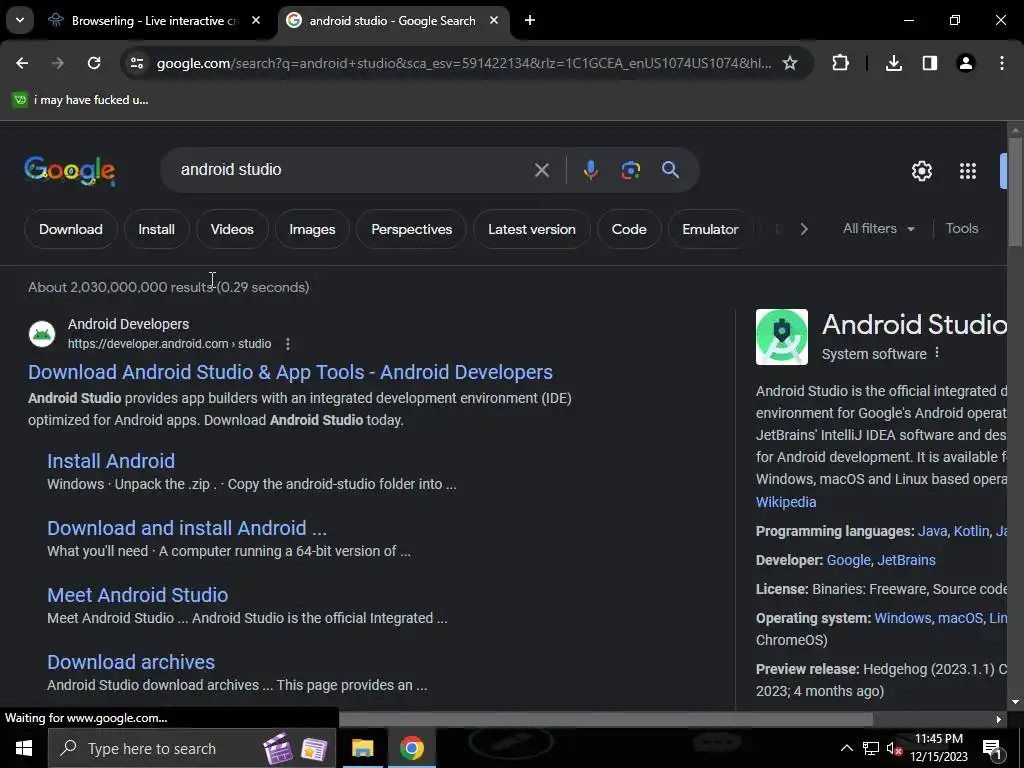
Task: Open a new tab with the plus button
Action: click(530, 20)
